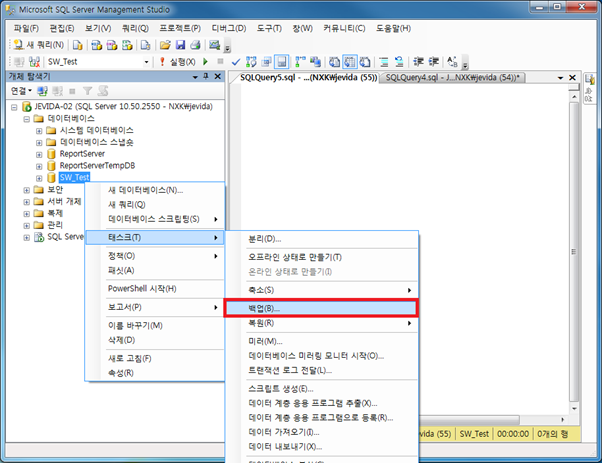Click the Activity Monitor icon in the toolbar

click(214, 45)
